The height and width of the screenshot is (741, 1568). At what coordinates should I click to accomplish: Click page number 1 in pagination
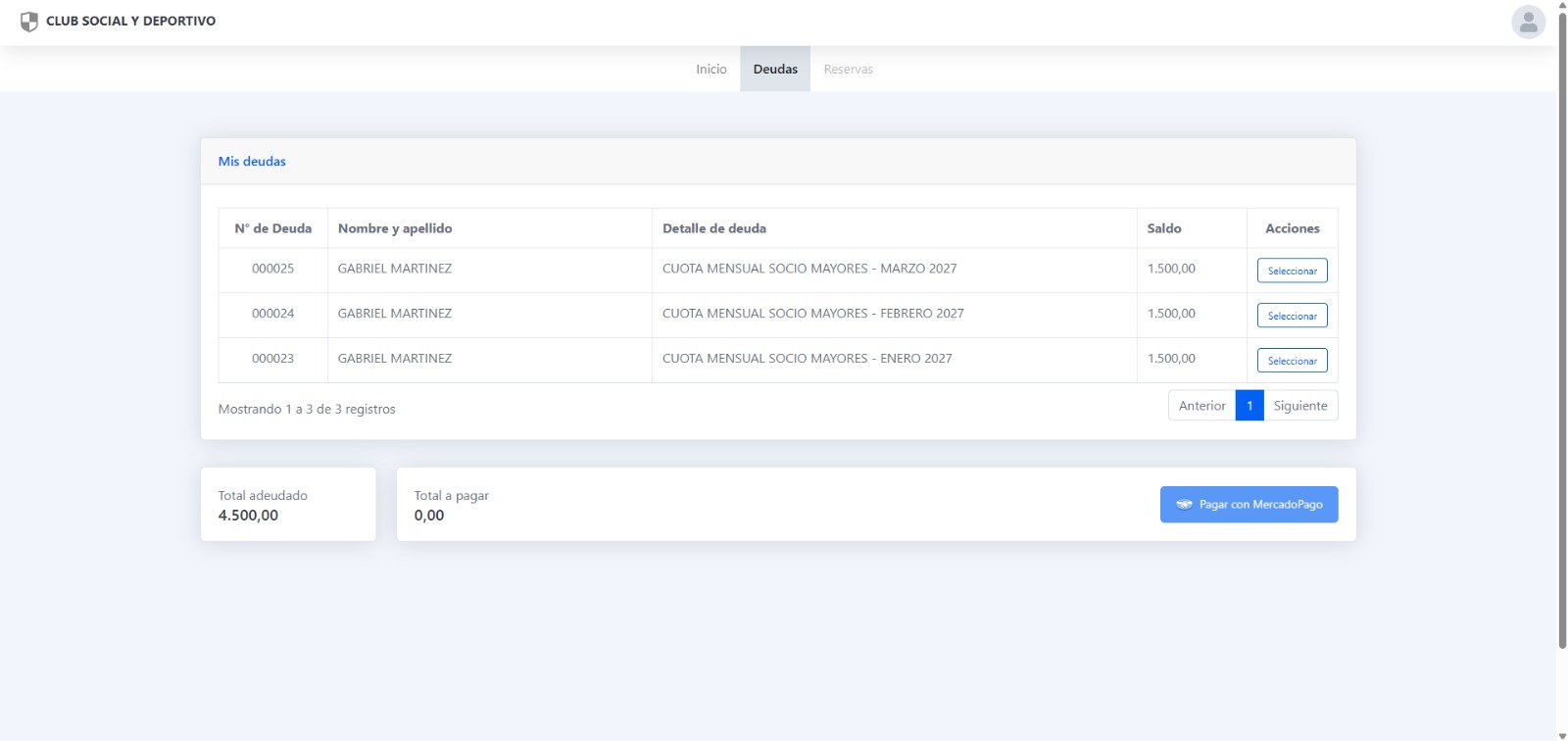1249,406
